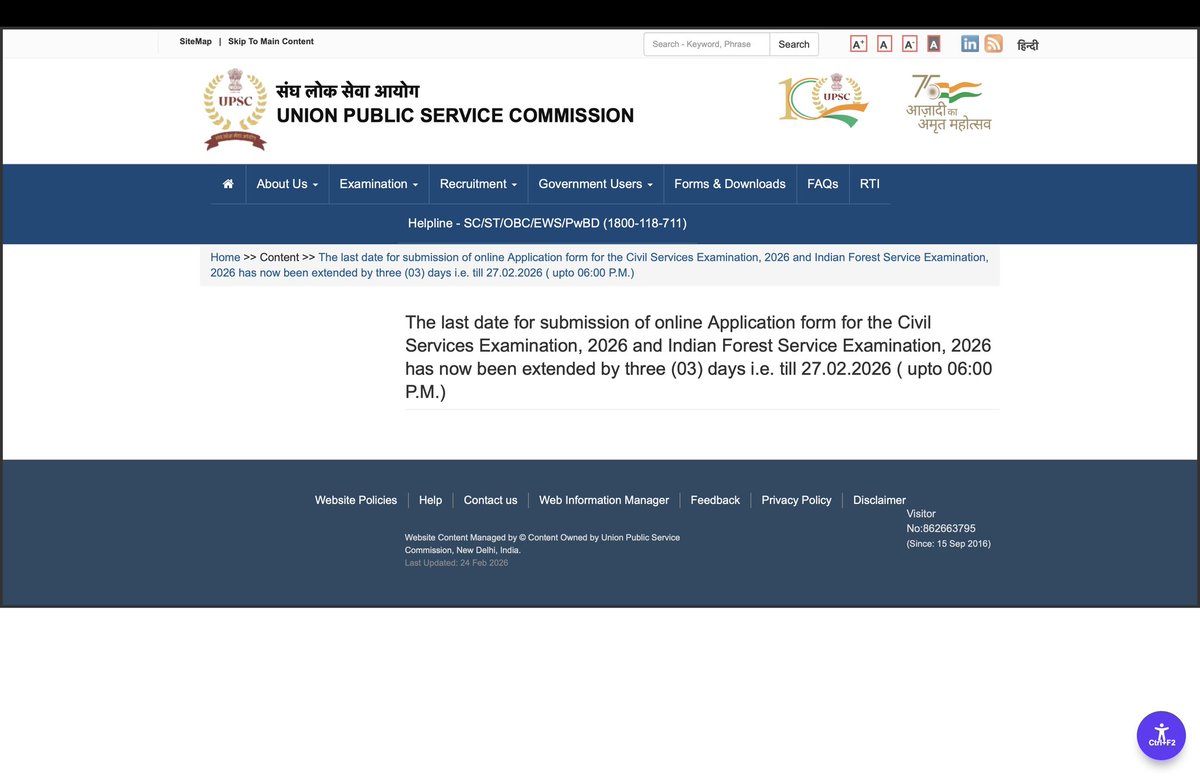The width and height of the screenshot is (1200, 777).
Task: Open the Help footer link
Action: coord(430,500)
